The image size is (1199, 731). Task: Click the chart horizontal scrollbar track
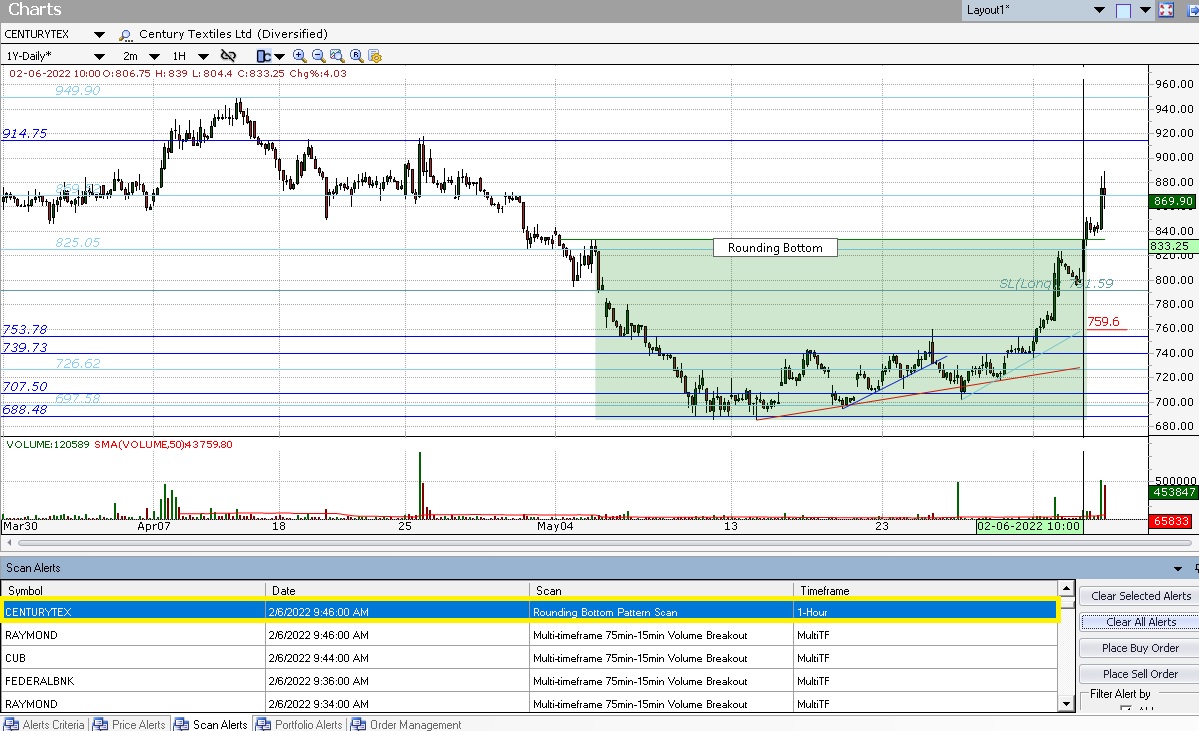[x=604, y=543]
